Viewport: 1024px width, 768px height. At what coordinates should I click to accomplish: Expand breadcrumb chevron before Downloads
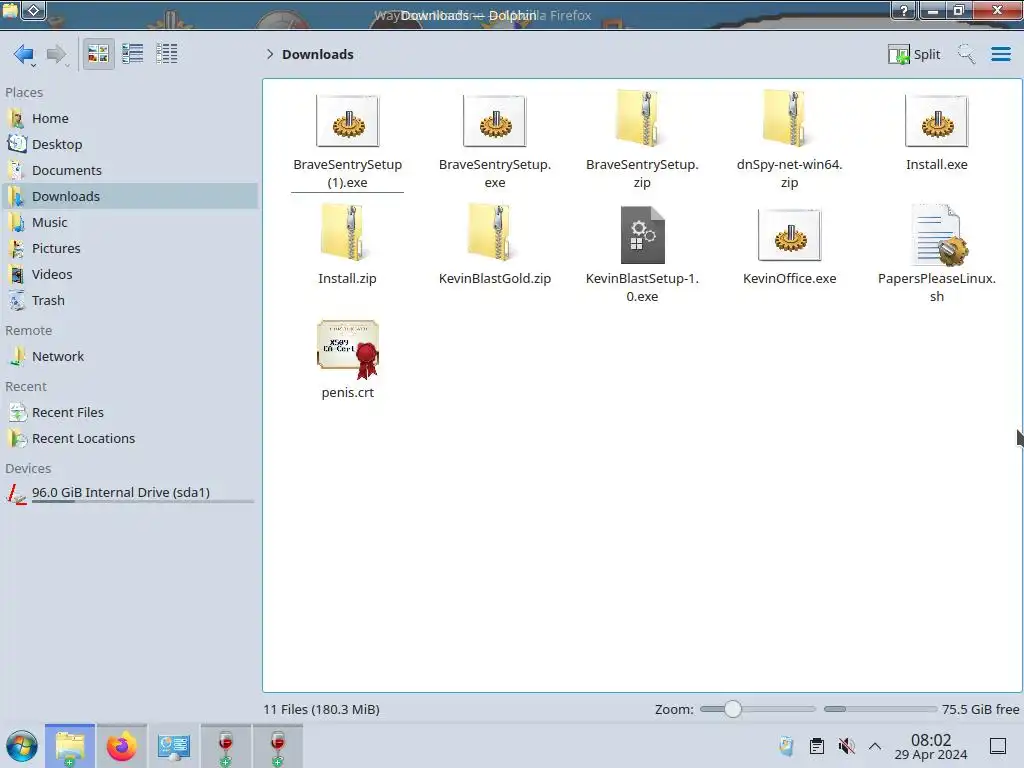pos(270,54)
